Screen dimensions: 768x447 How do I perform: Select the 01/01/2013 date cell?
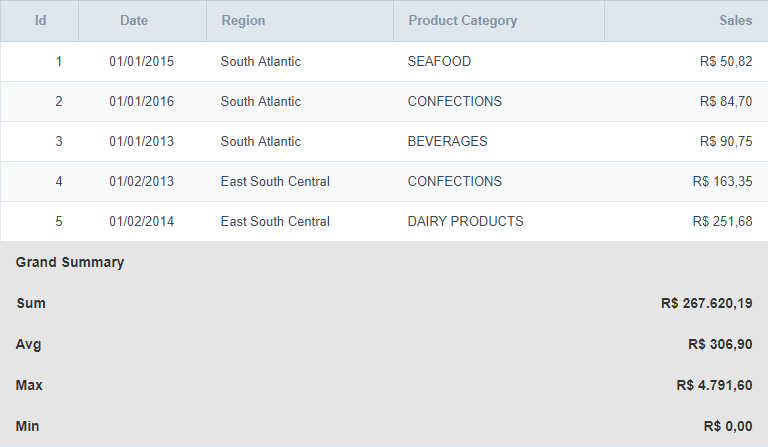click(x=141, y=142)
